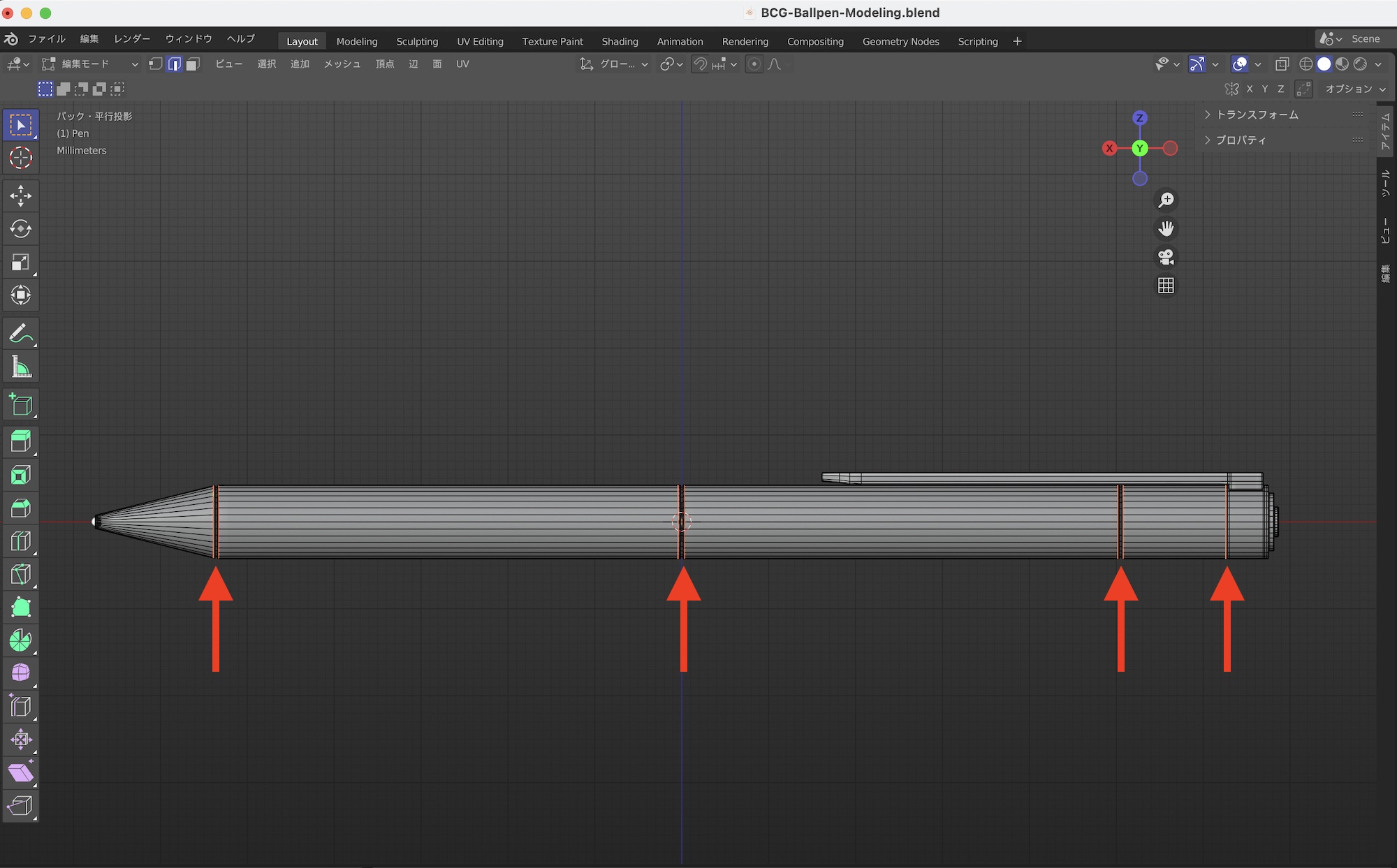The image size is (1397, 868).
Task: Click the red X axis gizmo ball
Action: point(1109,148)
